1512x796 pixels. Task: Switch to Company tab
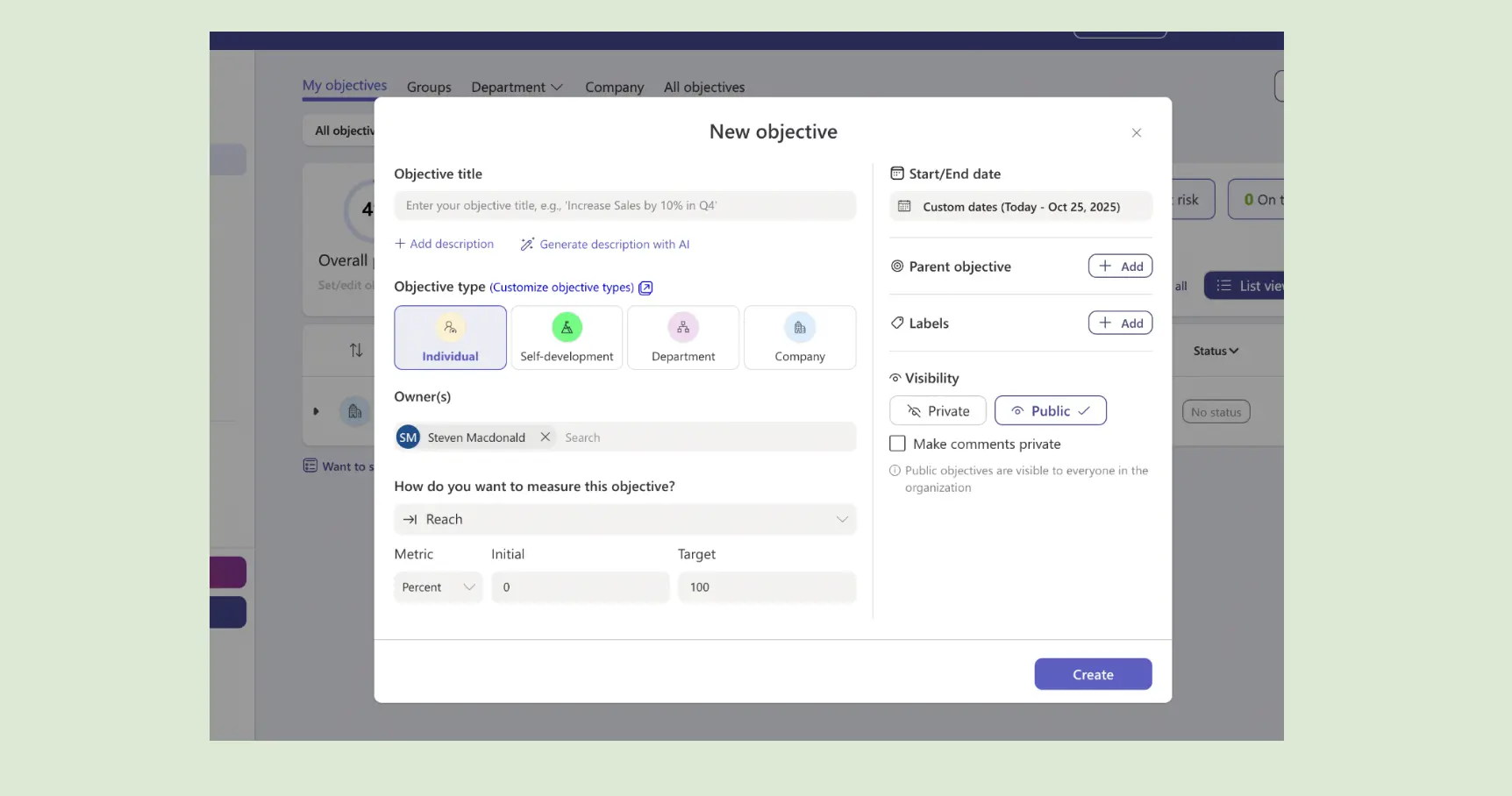coord(614,87)
